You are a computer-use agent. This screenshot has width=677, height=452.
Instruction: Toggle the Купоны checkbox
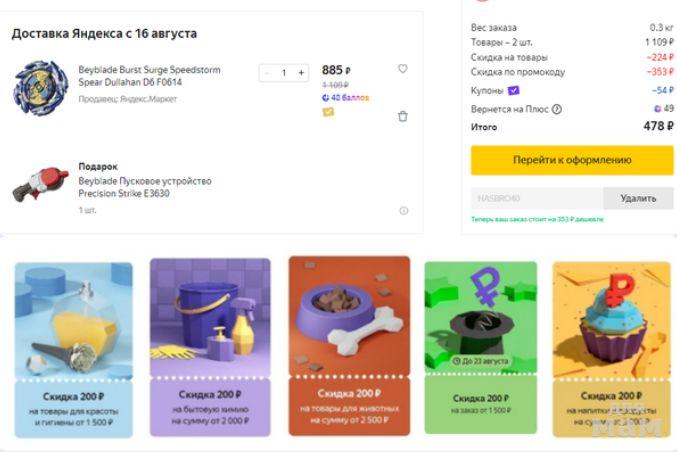(514, 90)
